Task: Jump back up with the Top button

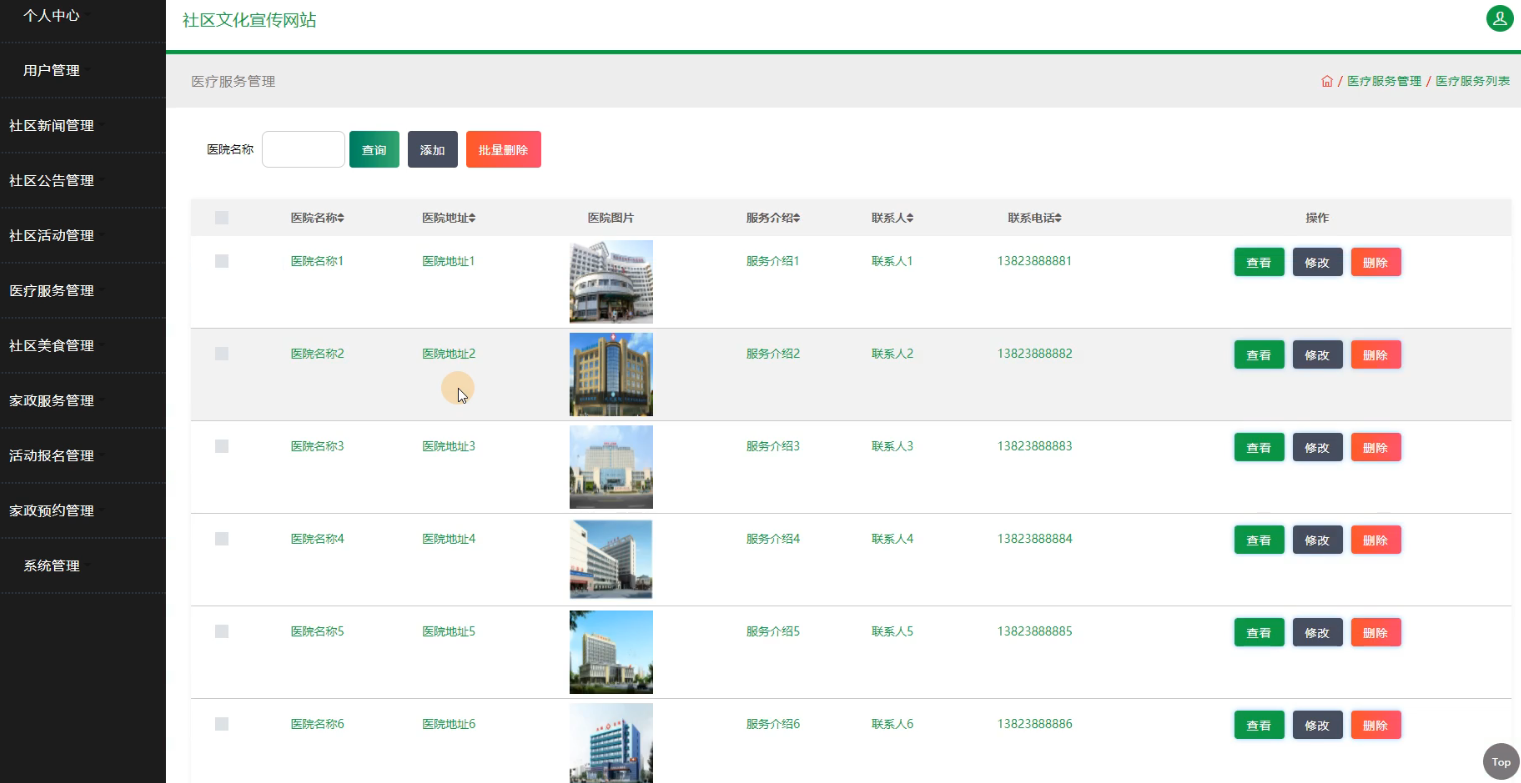Action: click(1501, 761)
